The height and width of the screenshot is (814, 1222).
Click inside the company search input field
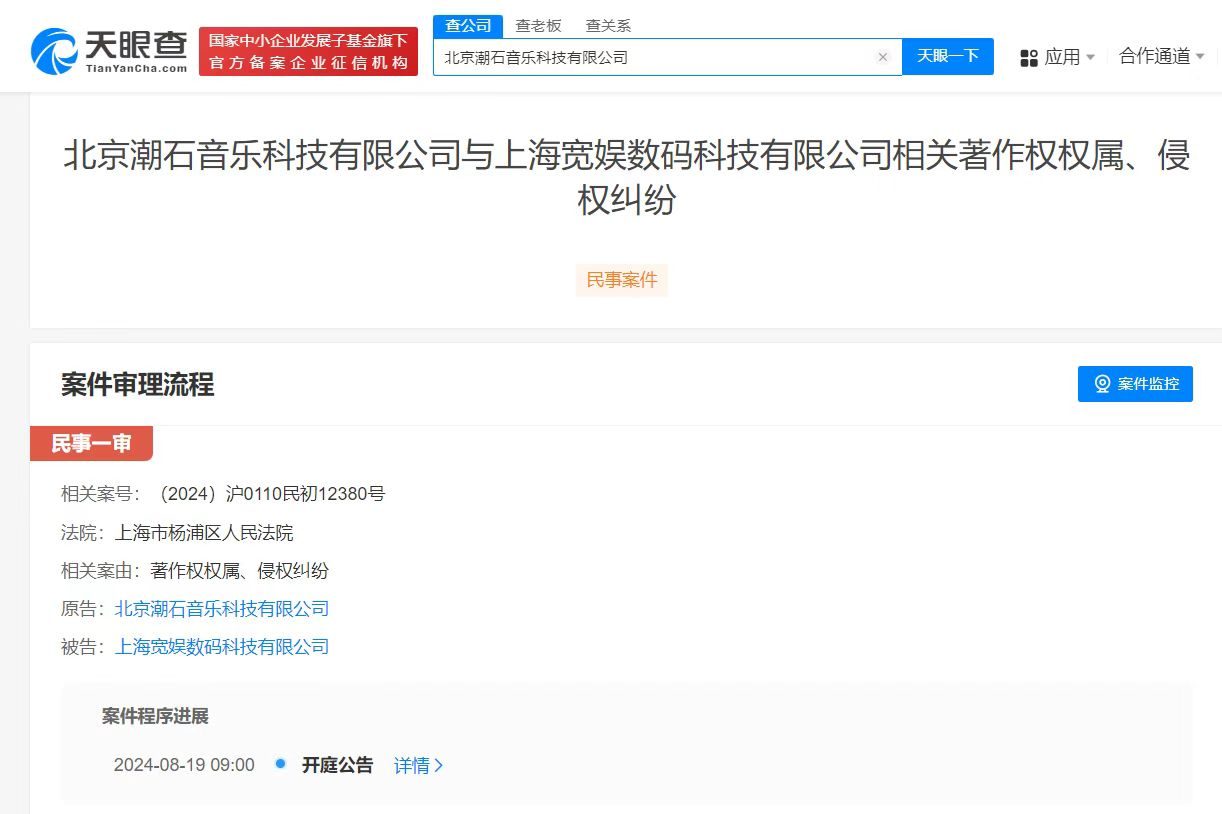click(650, 57)
